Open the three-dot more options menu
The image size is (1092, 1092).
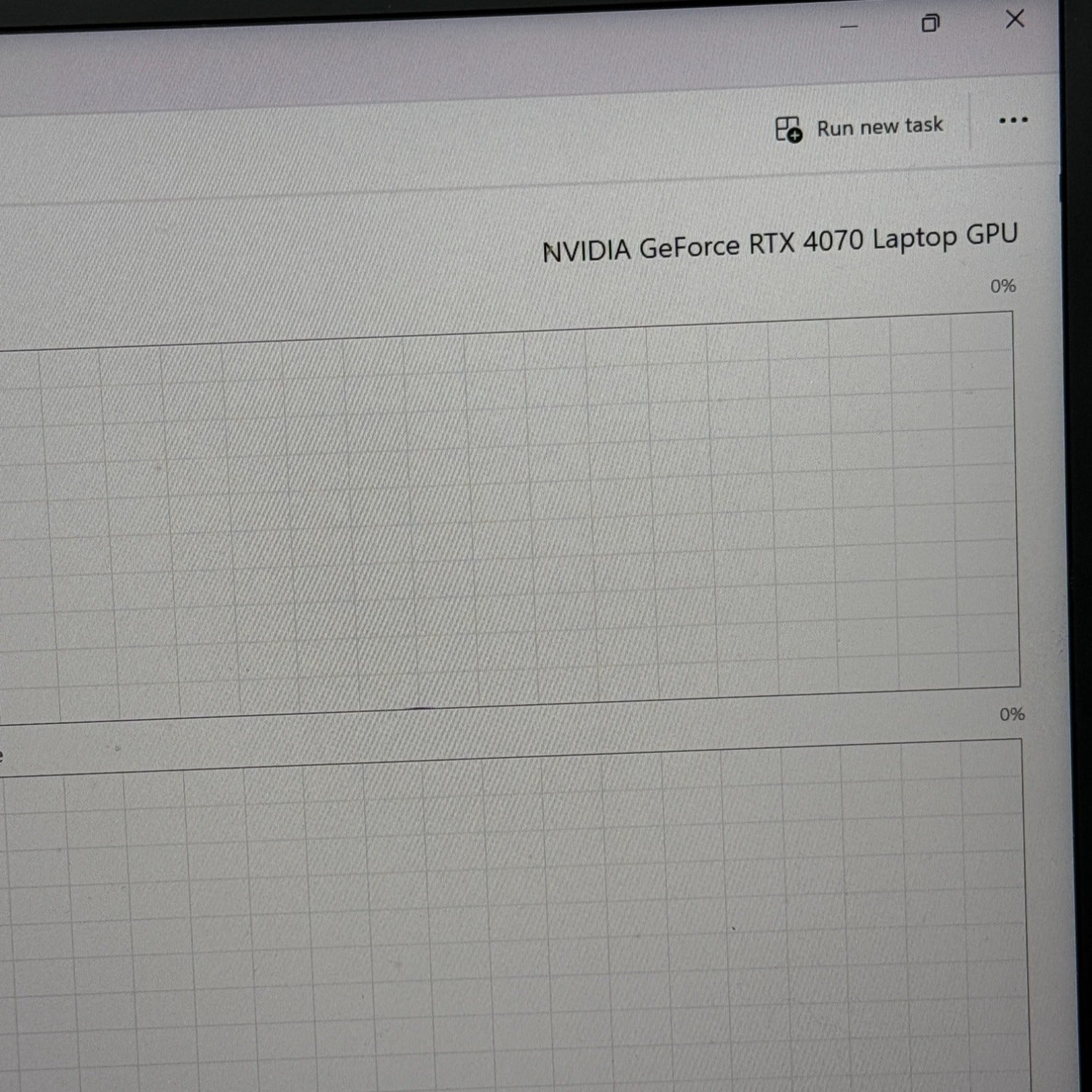point(1013,120)
